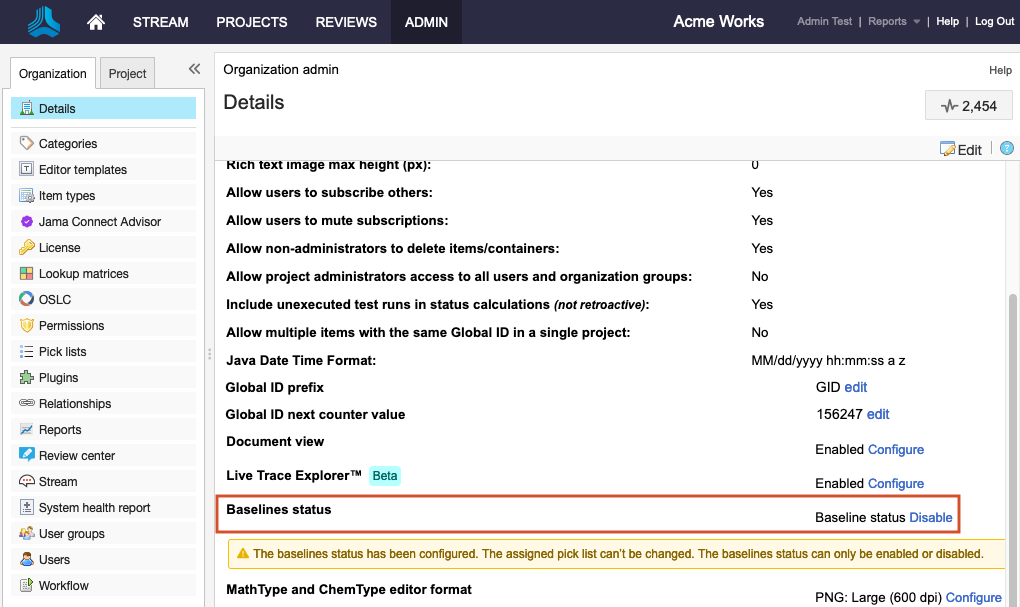Click the Review center pencil icon

coord(27,455)
